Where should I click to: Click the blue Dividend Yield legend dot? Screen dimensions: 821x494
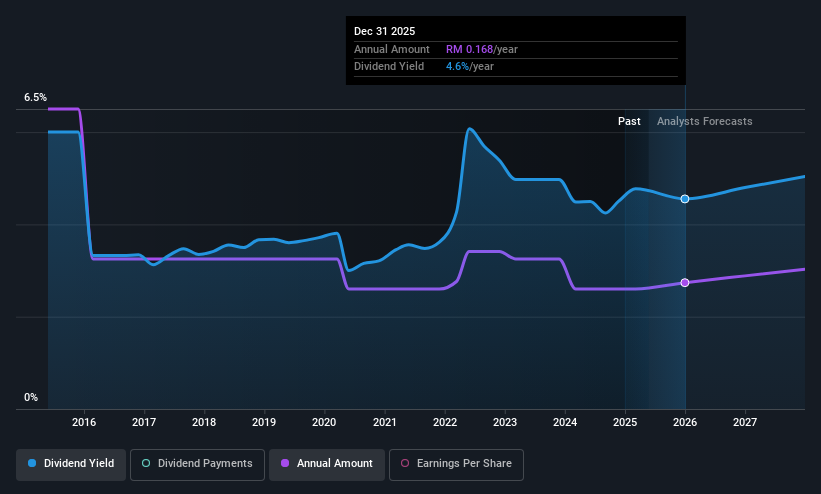pyautogui.click(x=32, y=463)
